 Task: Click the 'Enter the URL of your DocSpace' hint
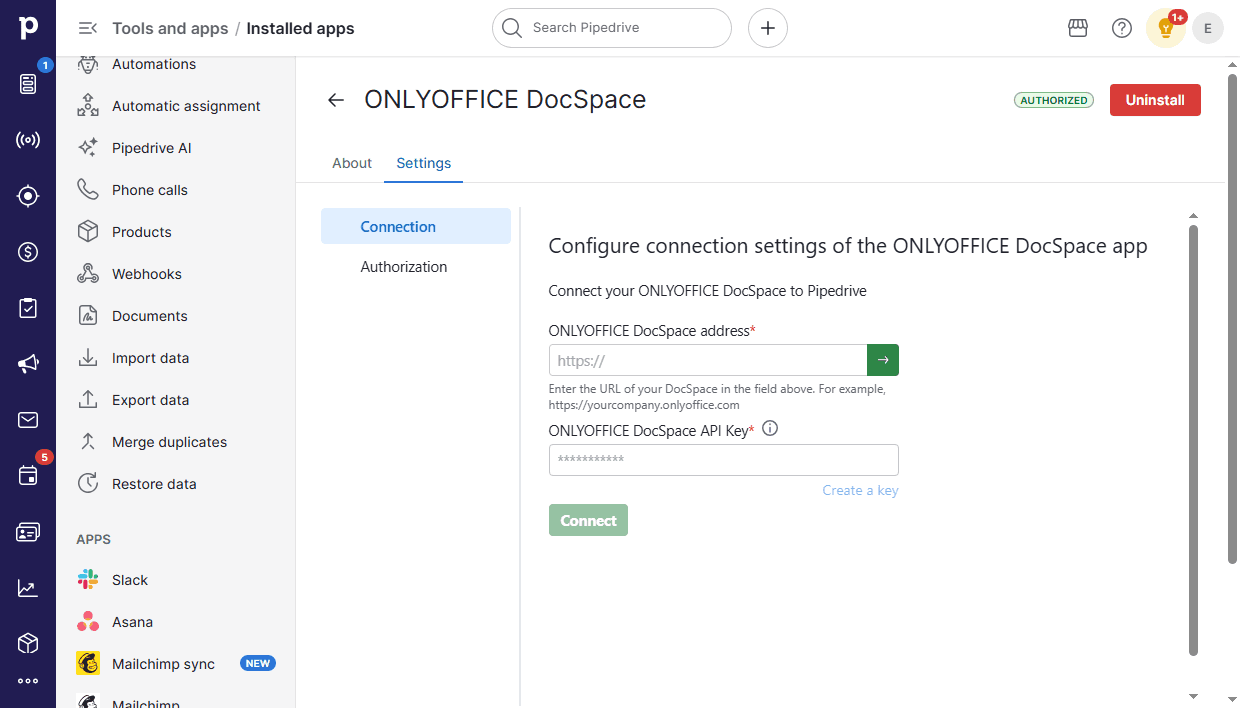click(717, 397)
